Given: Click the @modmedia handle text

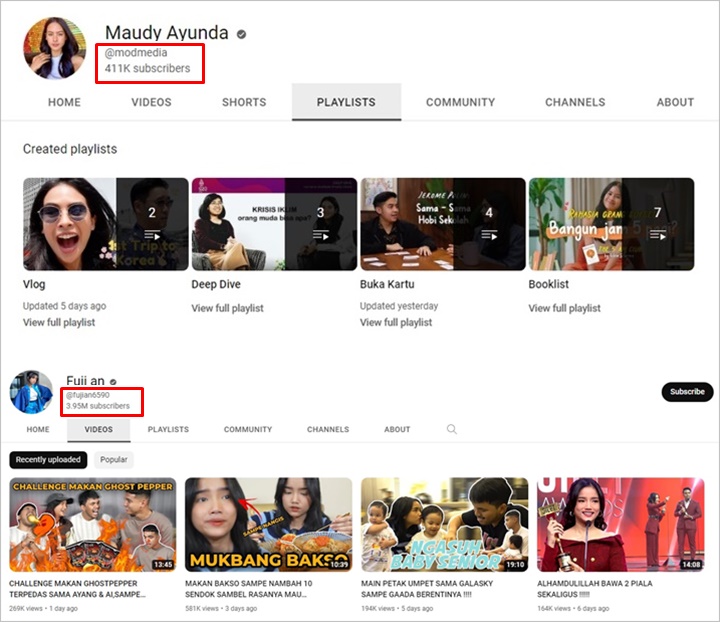Looking at the screenshot, I should point(136,53).
